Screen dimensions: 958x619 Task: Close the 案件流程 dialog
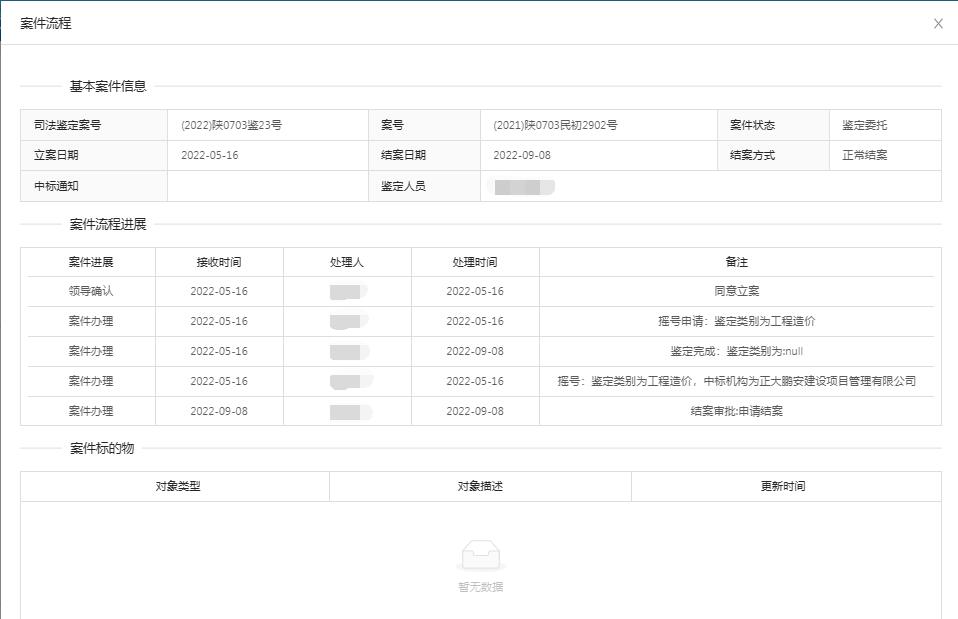pos(937,24)
